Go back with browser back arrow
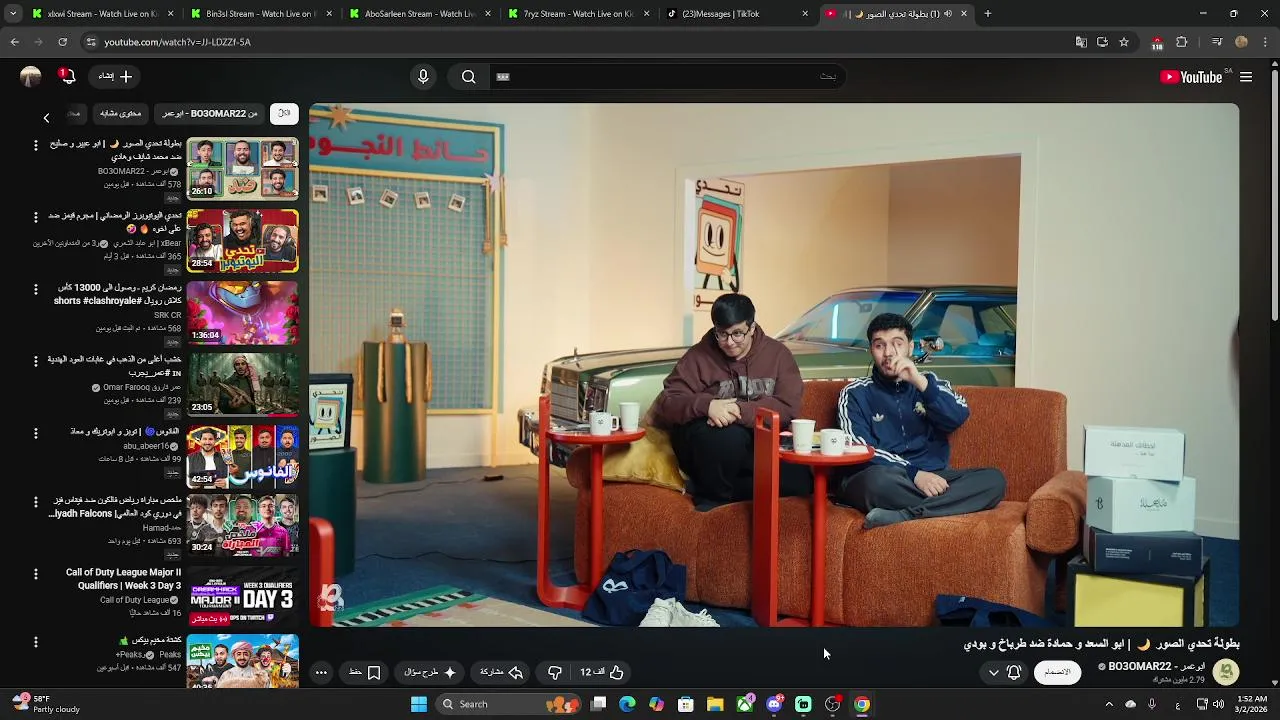This screenshot has height=720, width=1280. point(14,42)
